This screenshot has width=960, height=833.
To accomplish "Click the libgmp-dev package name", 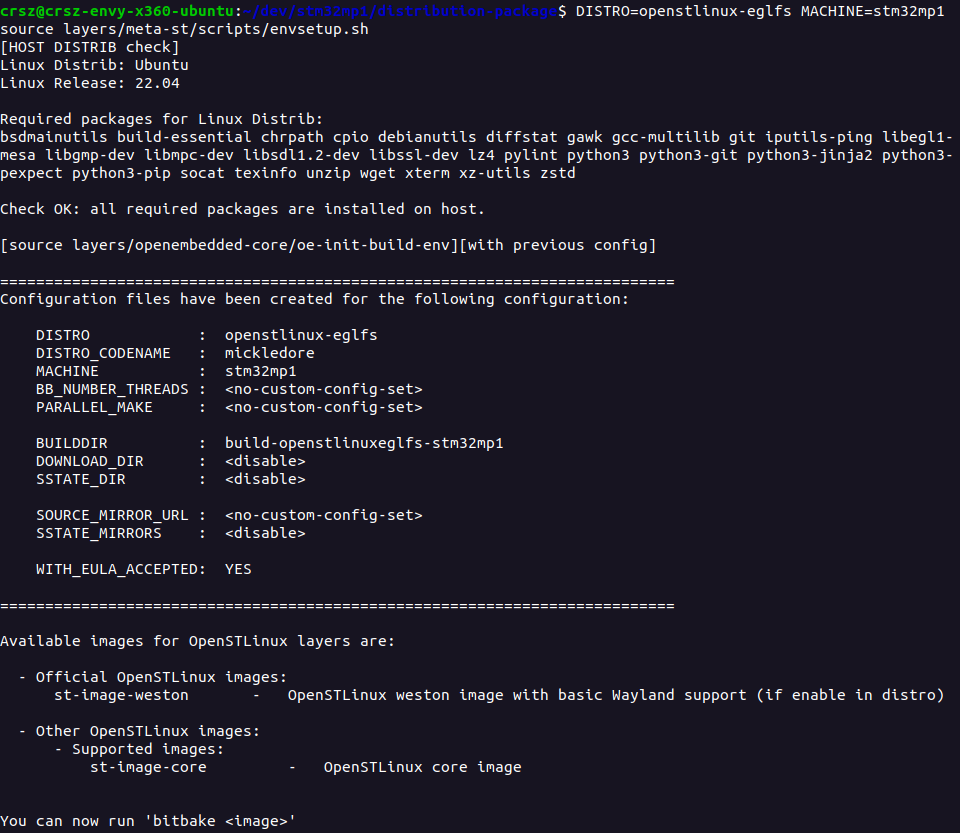I will [90, 155].
